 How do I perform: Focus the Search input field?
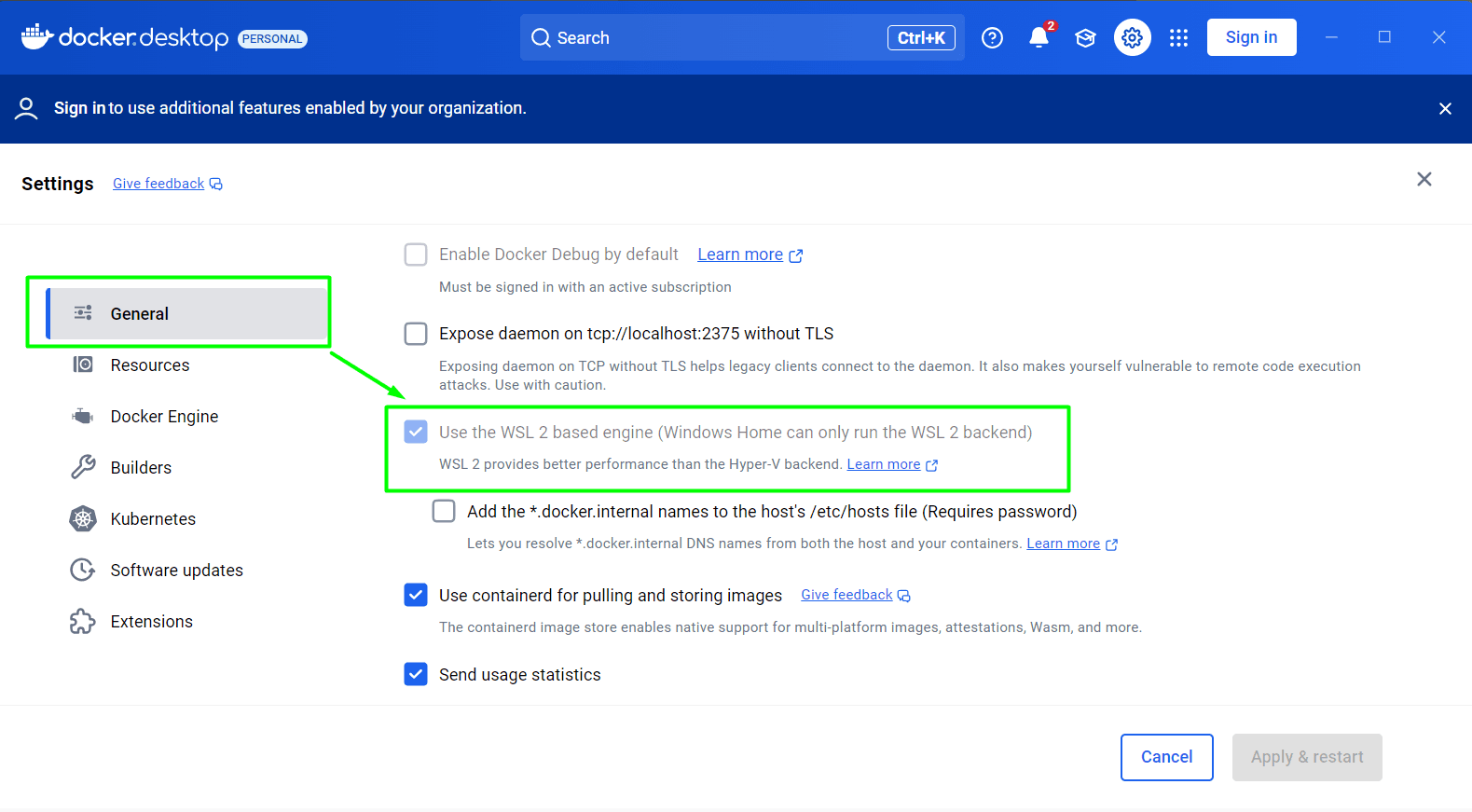(x=742, y=38)
